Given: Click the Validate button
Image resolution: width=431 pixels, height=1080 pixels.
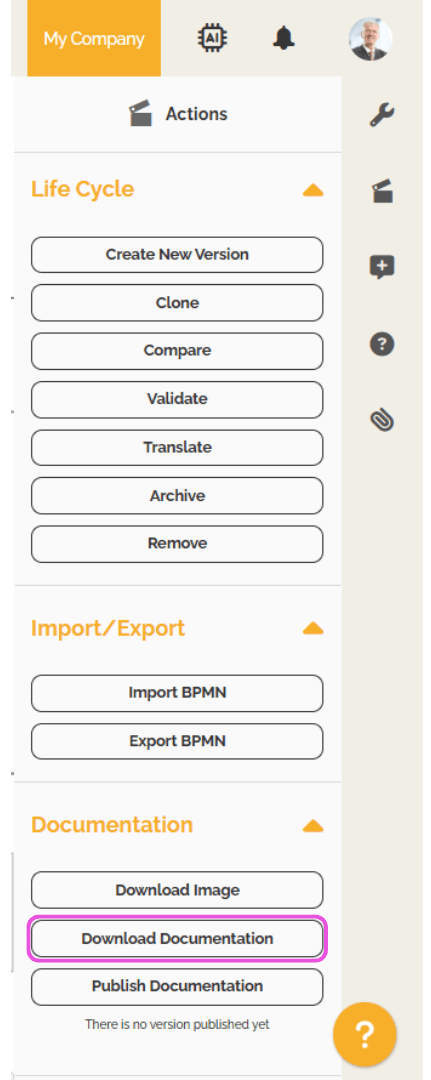Looking at the screenshot, I should click(177, 399).
